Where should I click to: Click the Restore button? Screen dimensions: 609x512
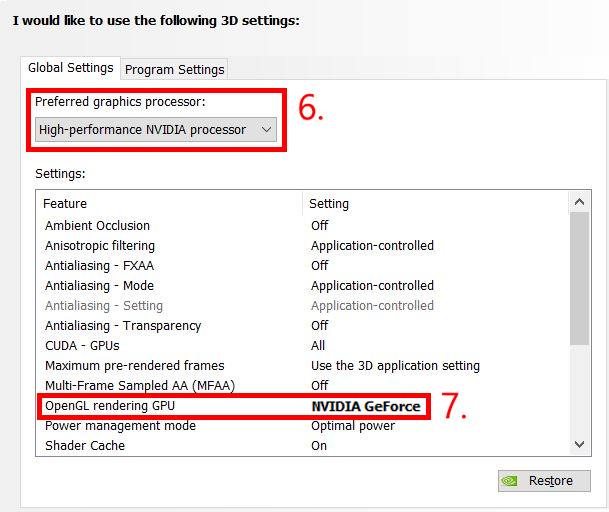point(544,481)
